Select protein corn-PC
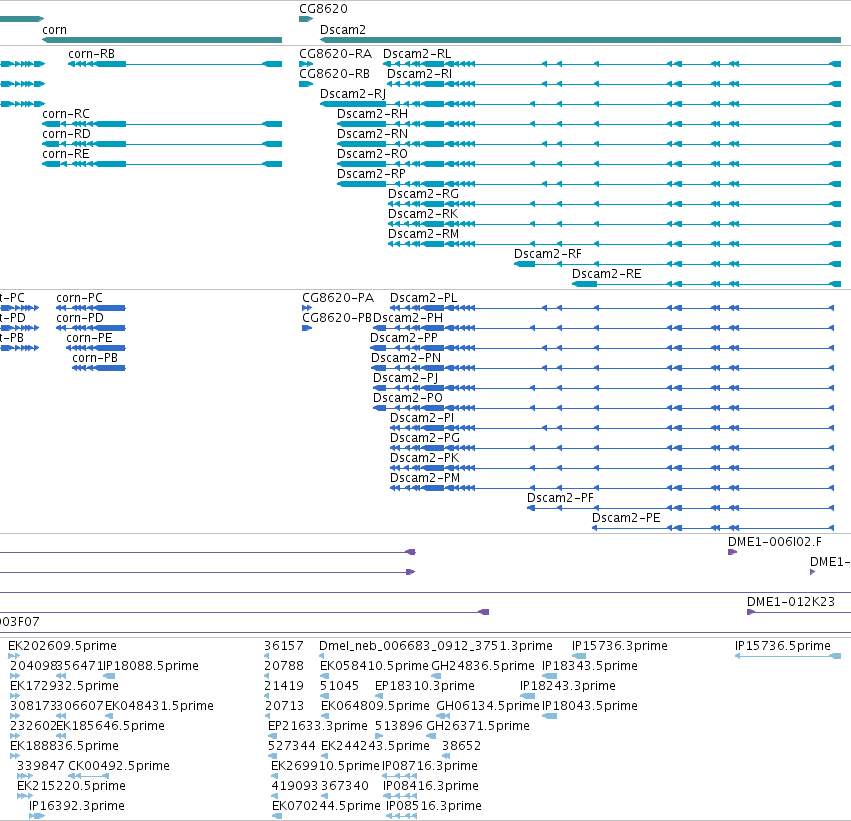 pos(79,298)
